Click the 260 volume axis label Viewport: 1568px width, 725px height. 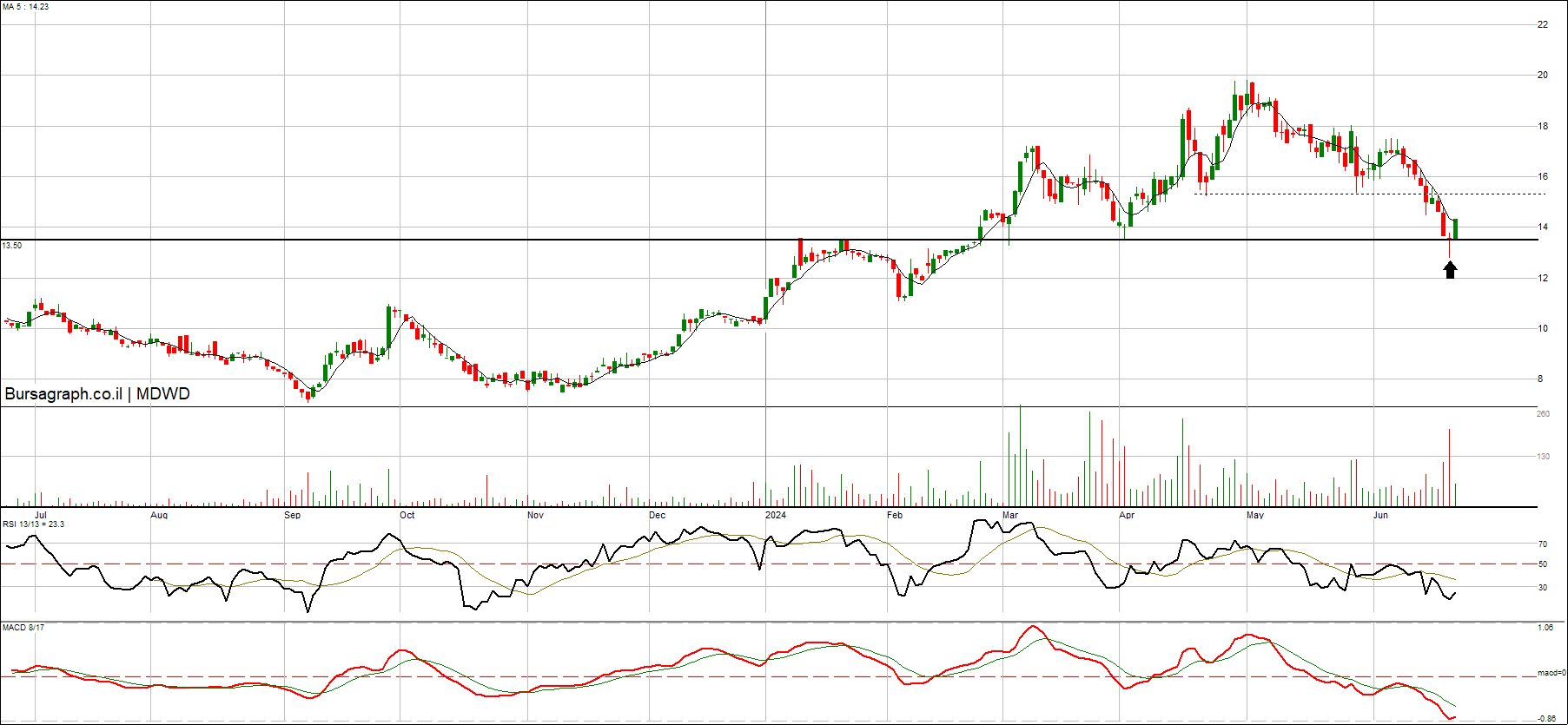pyautogui.click(x=1543, y=414)
